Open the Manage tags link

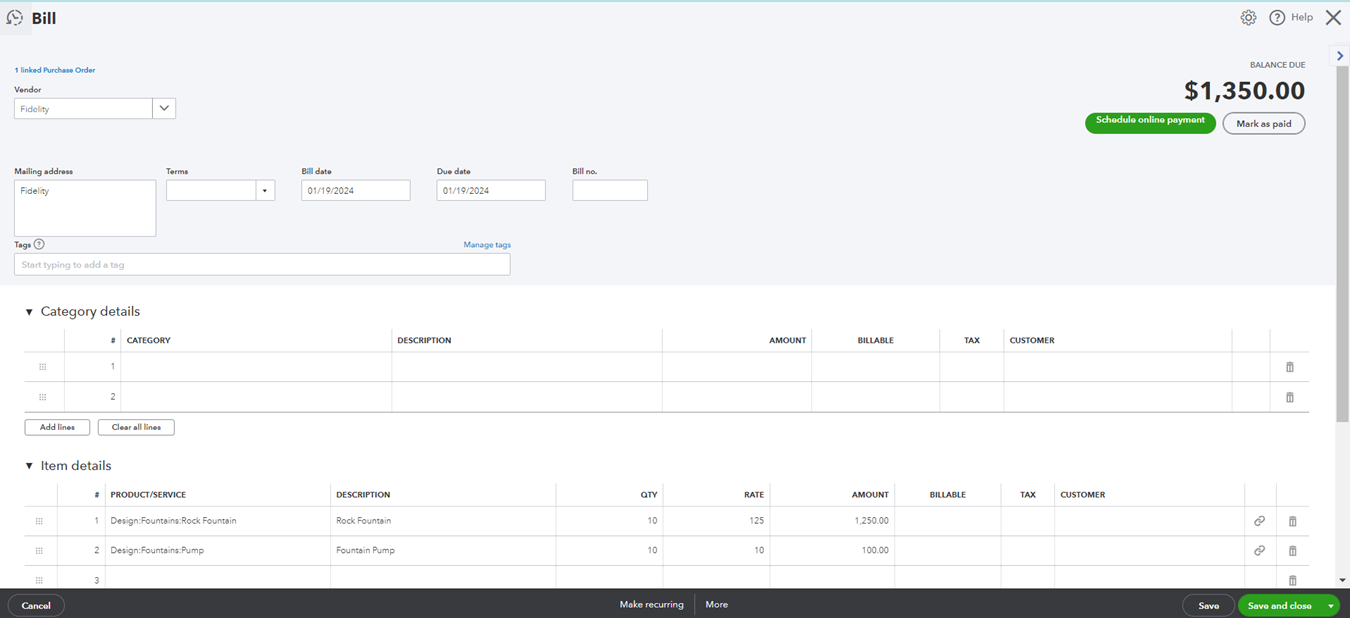pos(487,245)
